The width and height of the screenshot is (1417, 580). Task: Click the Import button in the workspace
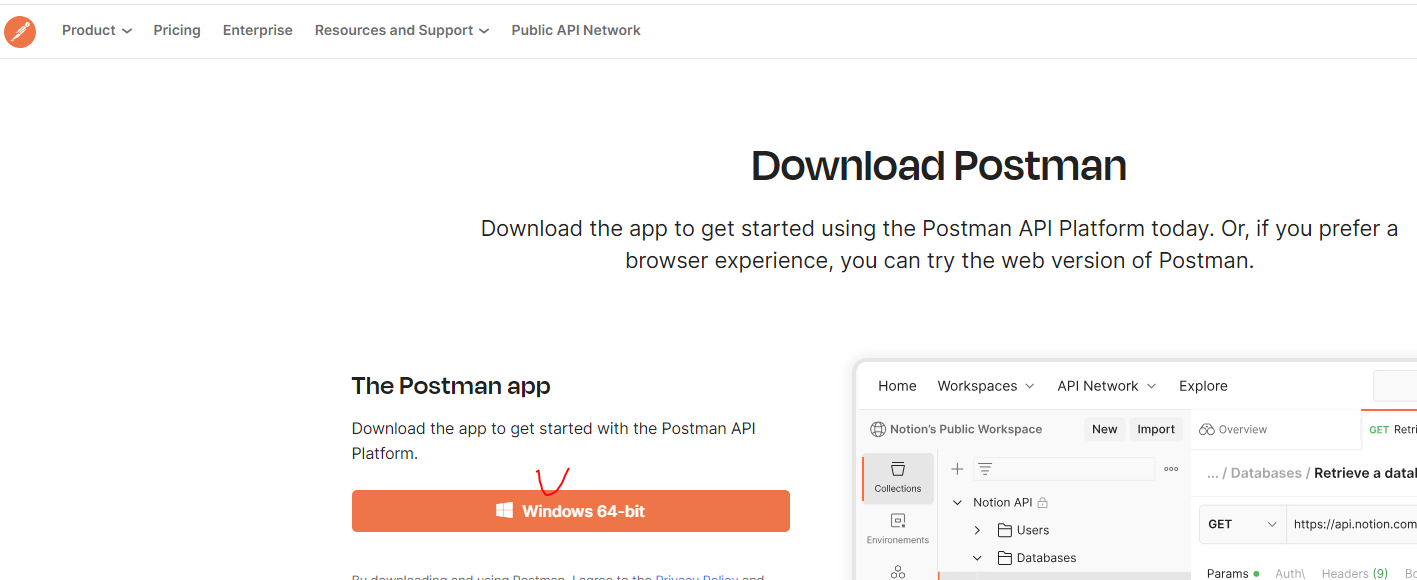pyautogui.click(x=1156, y=429)
